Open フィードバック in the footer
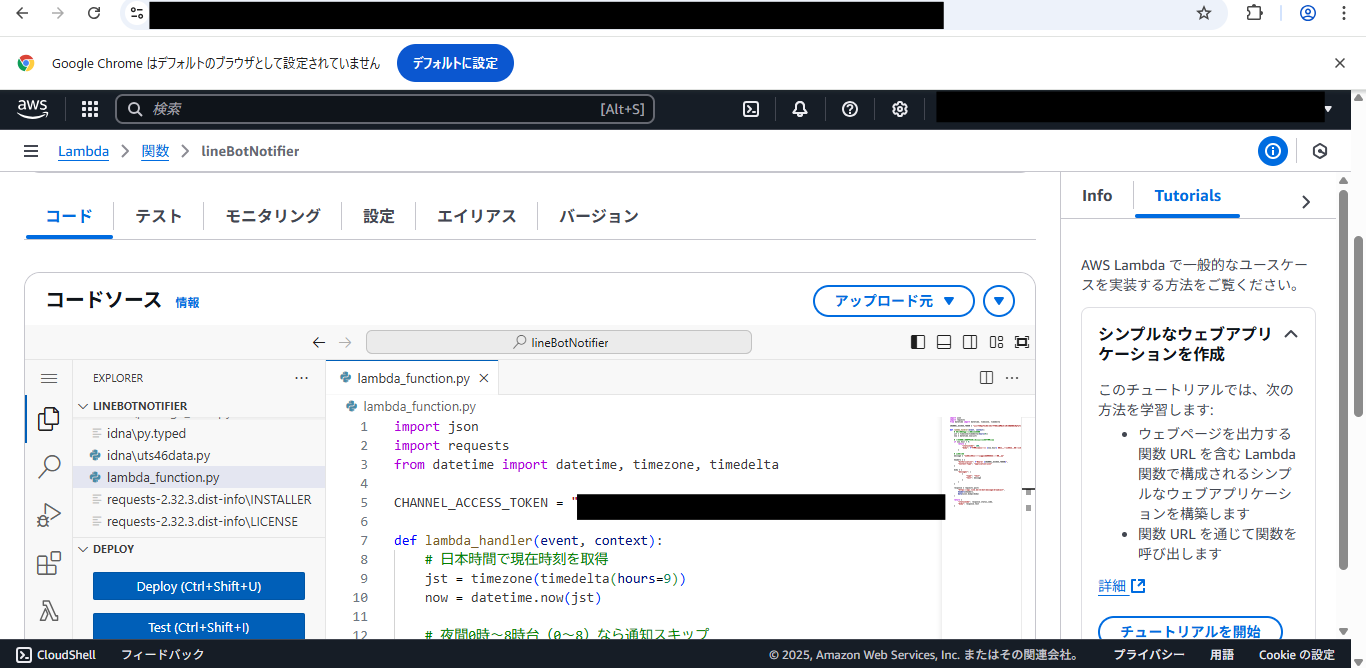 pos(162,654)
